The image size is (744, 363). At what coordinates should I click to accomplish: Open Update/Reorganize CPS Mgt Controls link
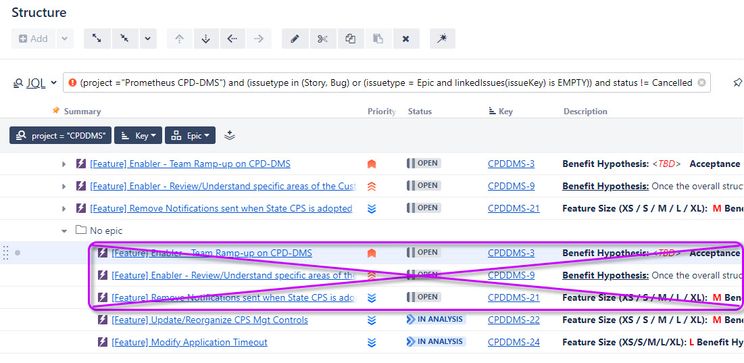click(209, 320)
